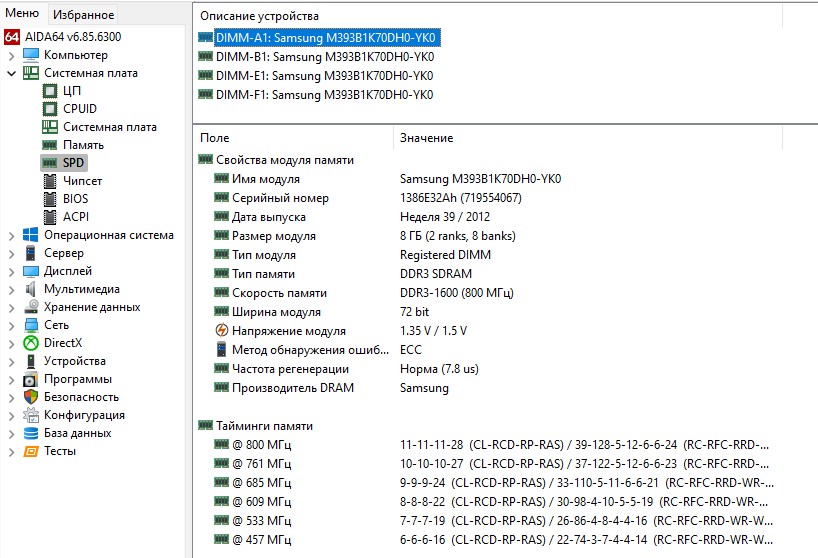Image resolution: width=818 pixels, height=558 pixels.
Task: Select DIMM-E1 Samsung module row
Action: coord(316,76)
